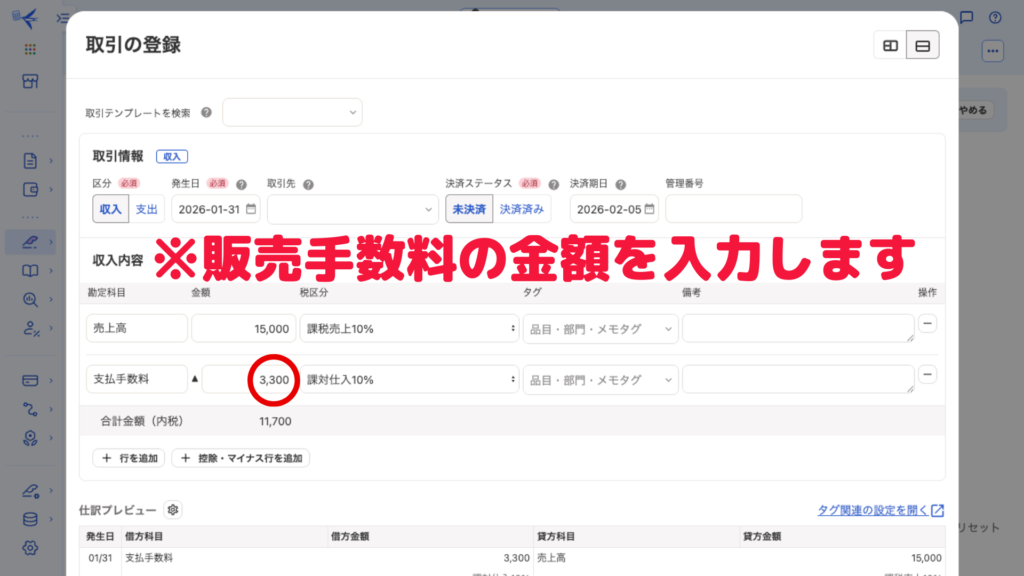Click the 控除・マイナス行を追加 button
Image resolution: width=1024 pixels, height=576 pixels.
click(x=241, y=458)
